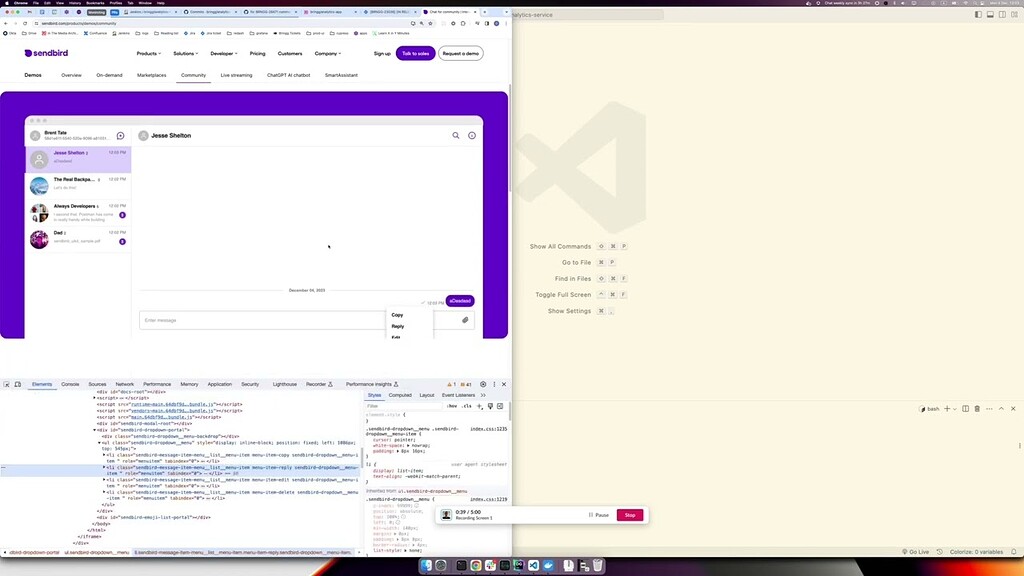The width and height of the screenshot is (1024, 576).
Task: Add a new style rule with the plus icon
Action: click(479, 406)
